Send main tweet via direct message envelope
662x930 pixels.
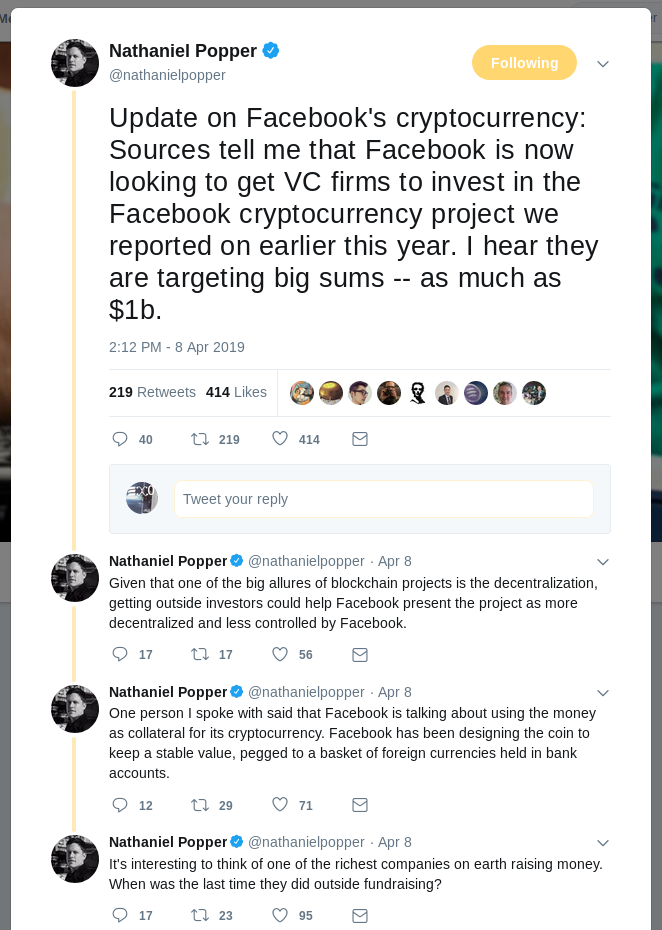tap(360, 439)
